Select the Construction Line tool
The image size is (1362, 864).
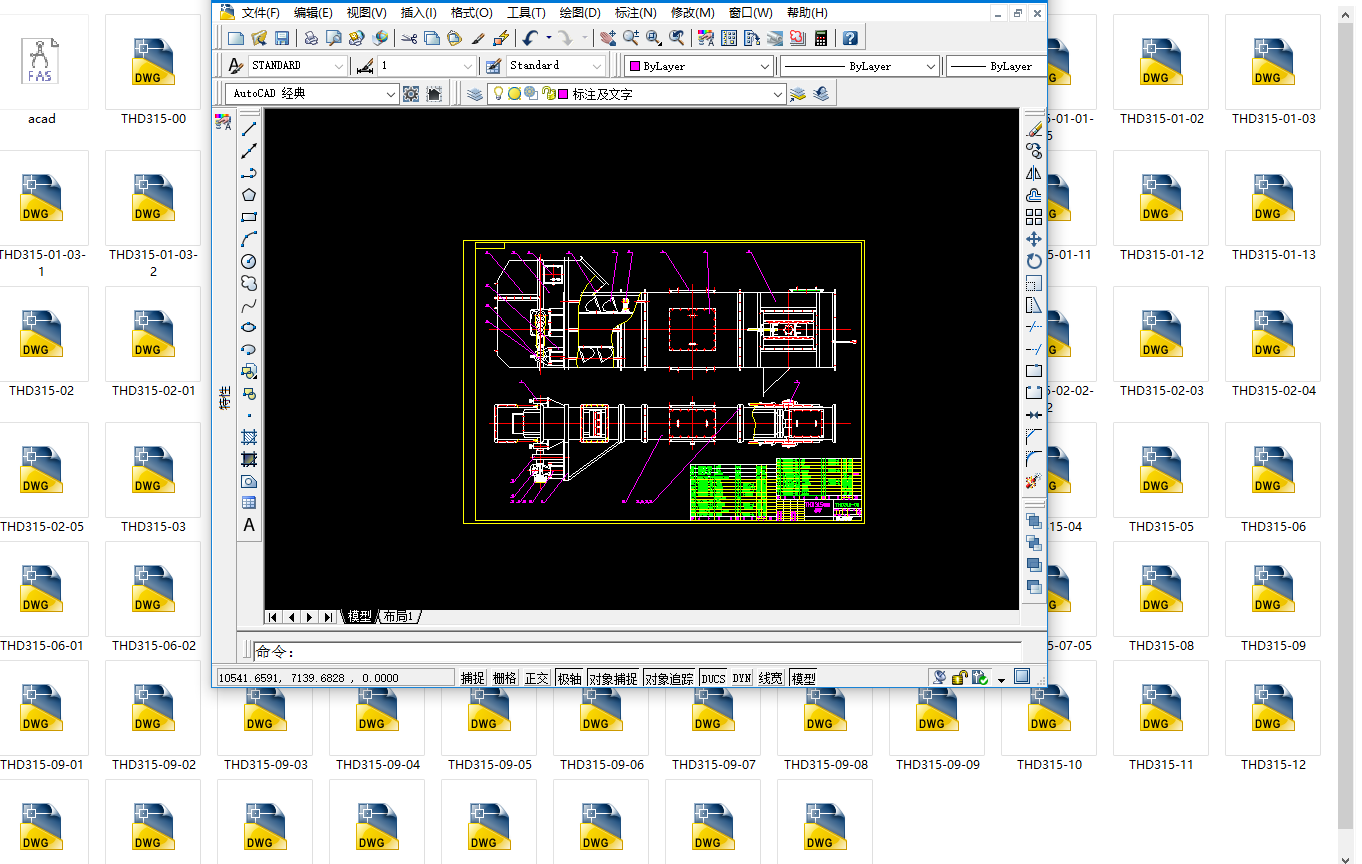(x=249, y=151)
